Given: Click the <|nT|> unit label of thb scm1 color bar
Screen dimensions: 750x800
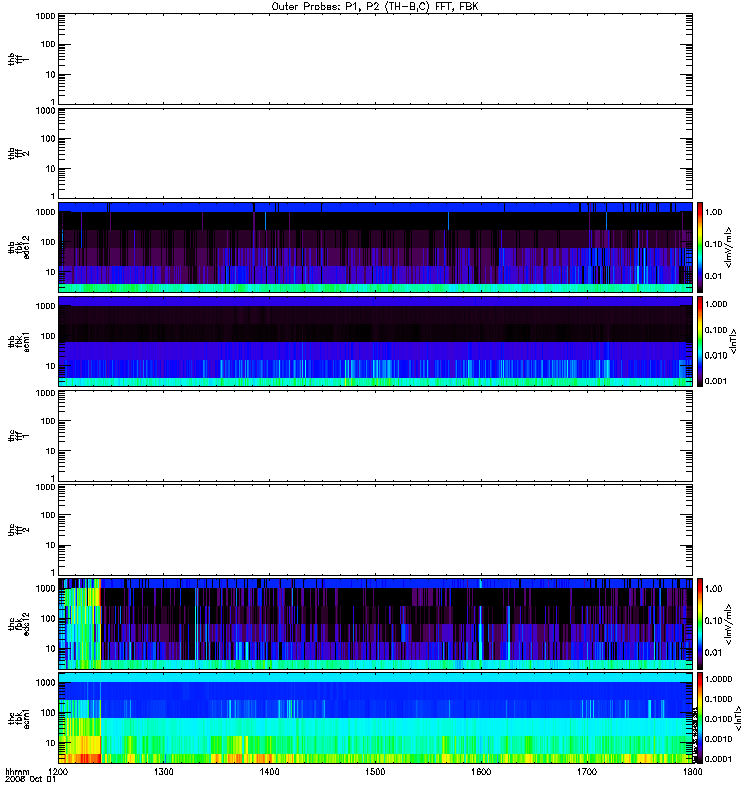Looking at the screenshot, I should click(734, 341).
